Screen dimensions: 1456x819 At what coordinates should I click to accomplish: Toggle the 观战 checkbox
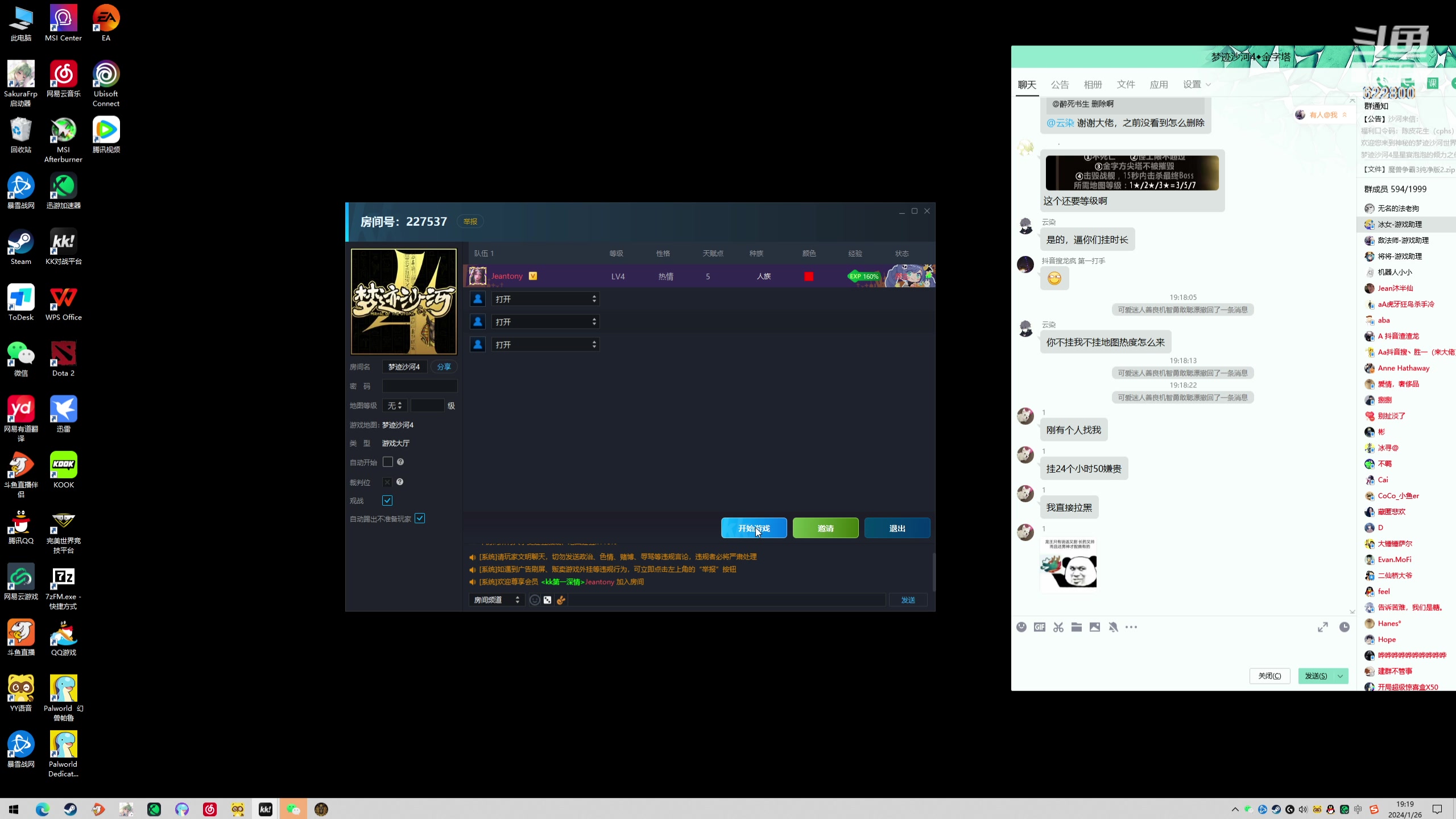pos(387,500)
